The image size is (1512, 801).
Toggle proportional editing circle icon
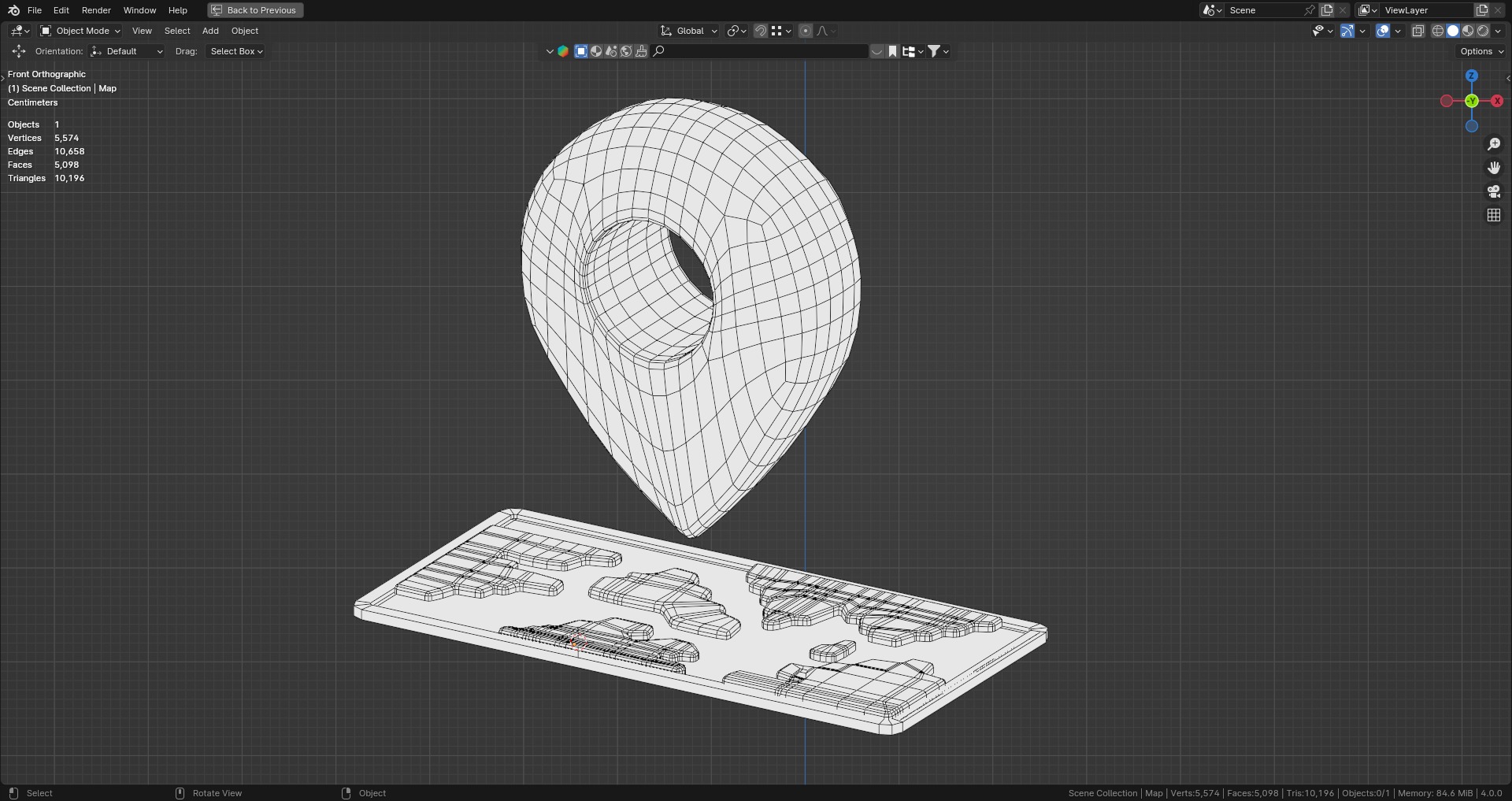(x=806, y=31)
